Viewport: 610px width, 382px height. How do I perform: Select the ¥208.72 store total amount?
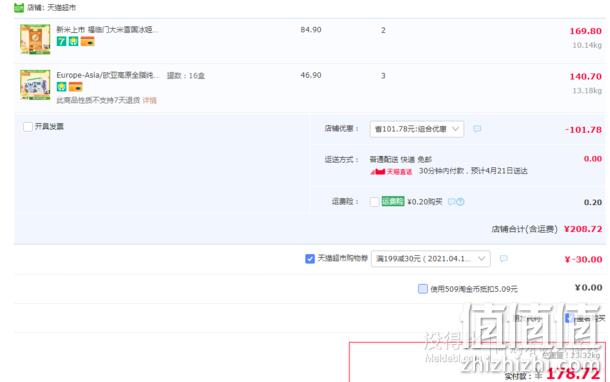[583, 229]
